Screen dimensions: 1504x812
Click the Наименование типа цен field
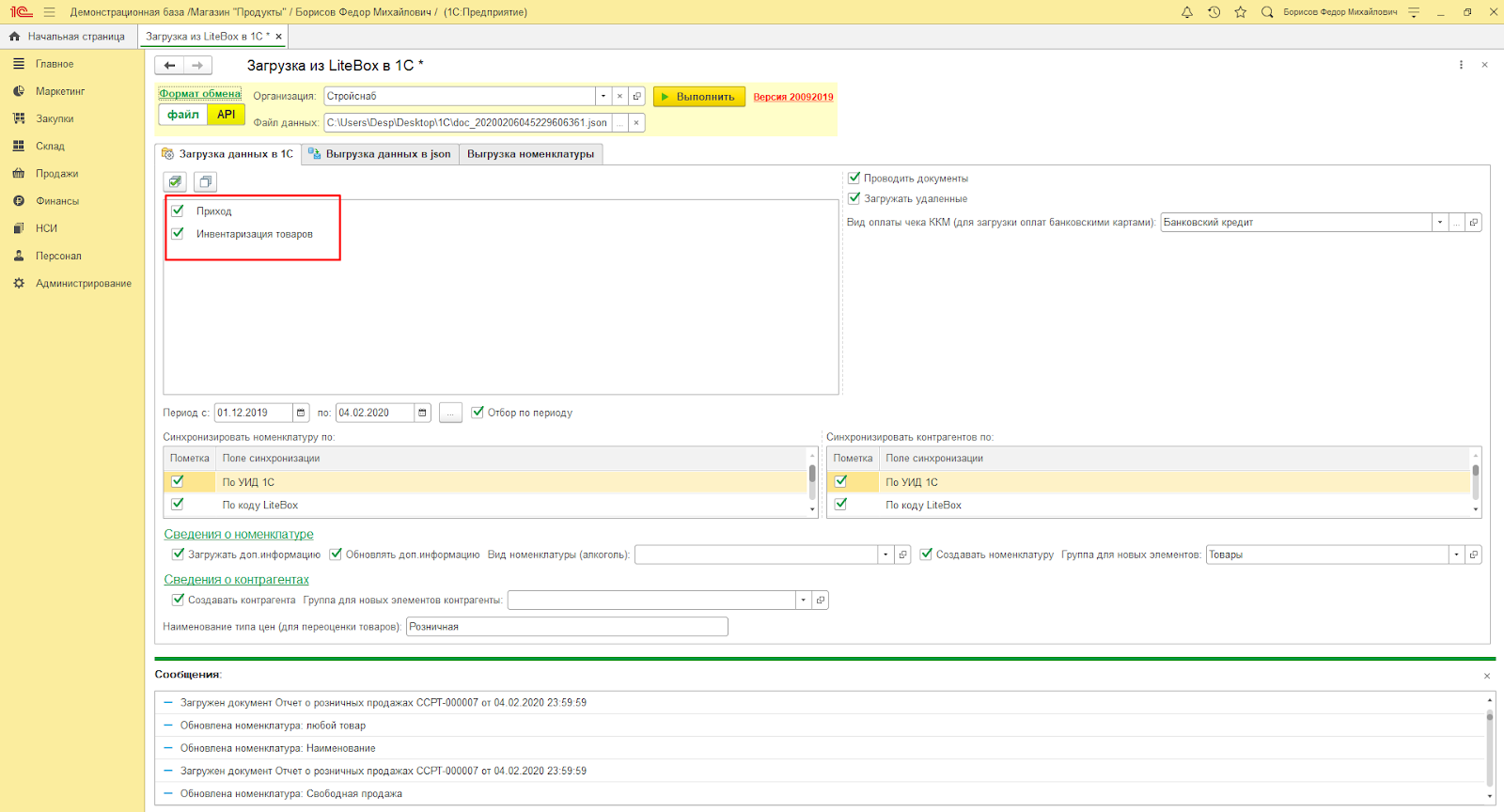tap(567, 627)
